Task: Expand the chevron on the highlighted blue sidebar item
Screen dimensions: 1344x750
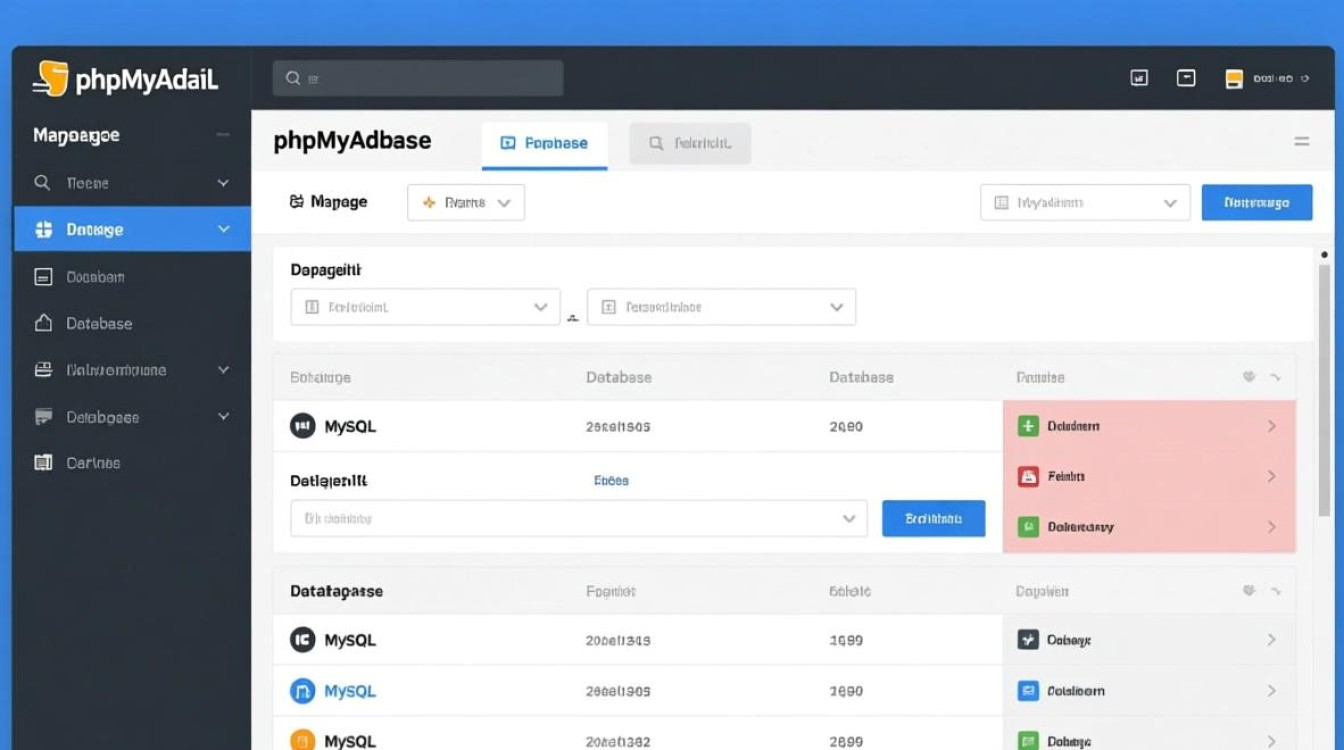Action: coord(223,229)
